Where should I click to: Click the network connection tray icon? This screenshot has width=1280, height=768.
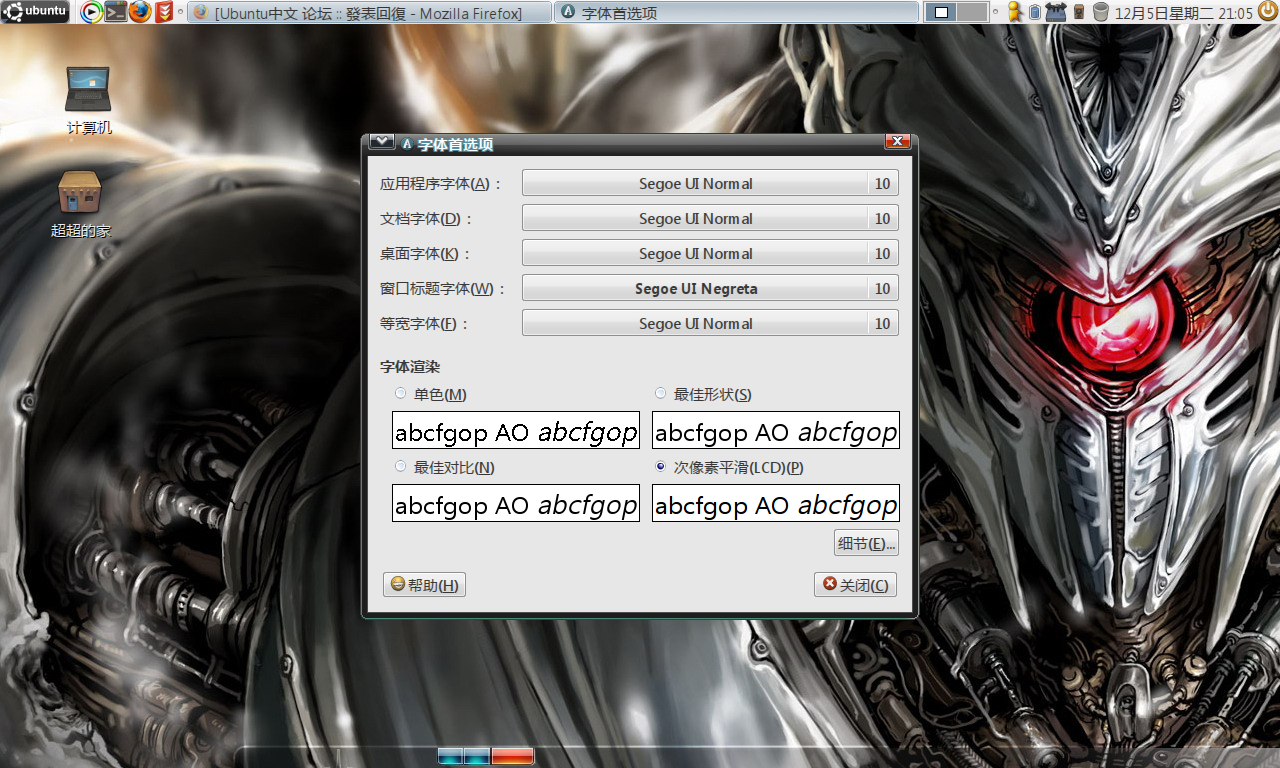[1056, 12]
